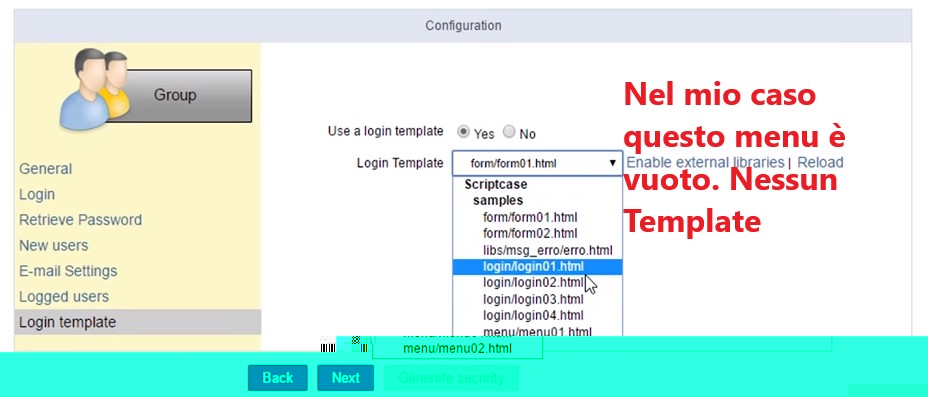Select No for login template
Viewport: 928px width, 397px height.
point(509,132)
